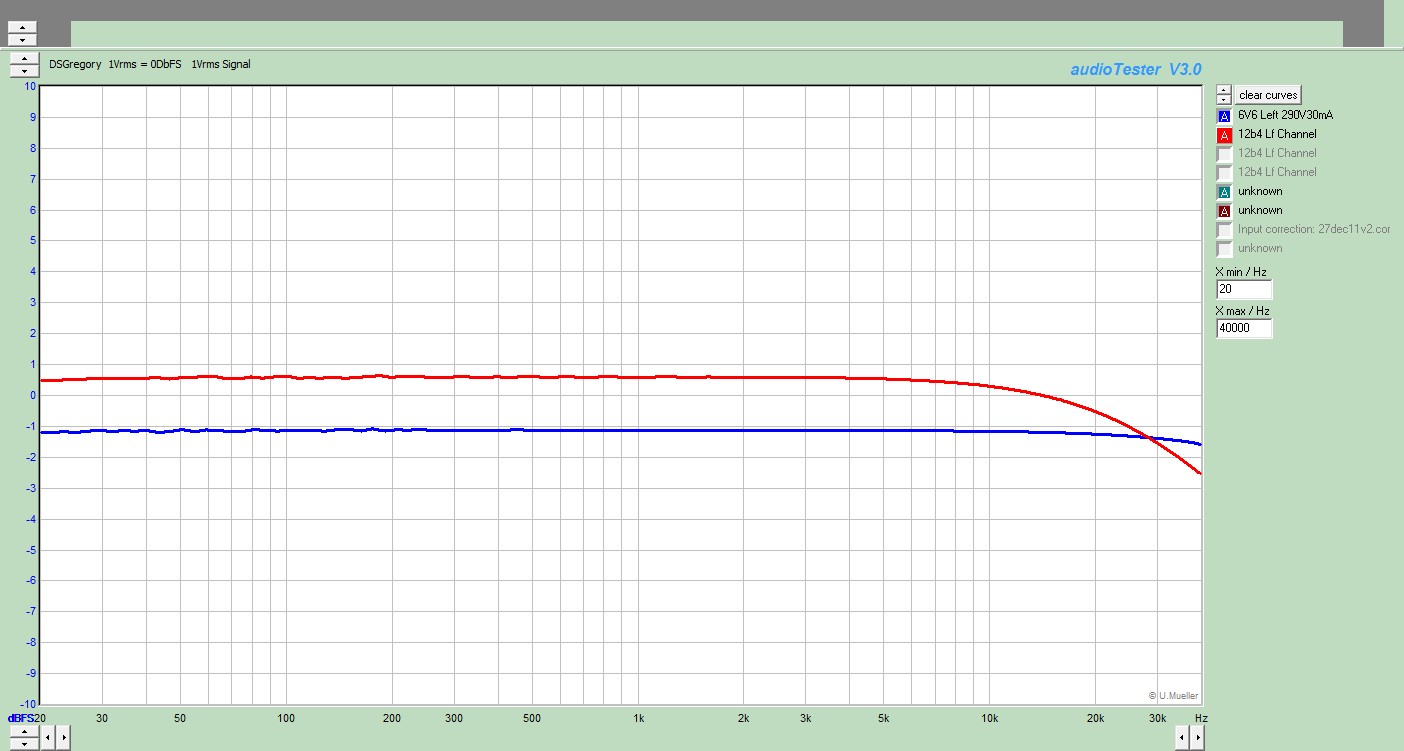The height and width of the screenshot is (751, 1404).
Task: Click the Input correction: 27dec11v2.cor label
Action: pyautogui.click(x=1314, y=229)
